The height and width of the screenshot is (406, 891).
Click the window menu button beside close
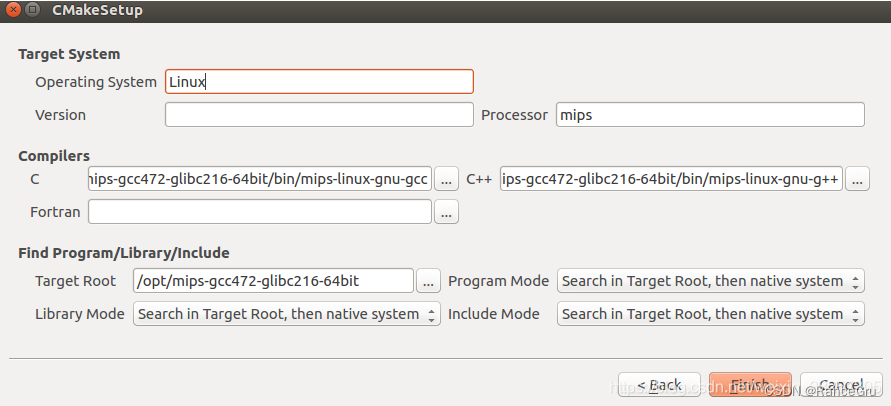pyautogui.click(x=32, y=10)
